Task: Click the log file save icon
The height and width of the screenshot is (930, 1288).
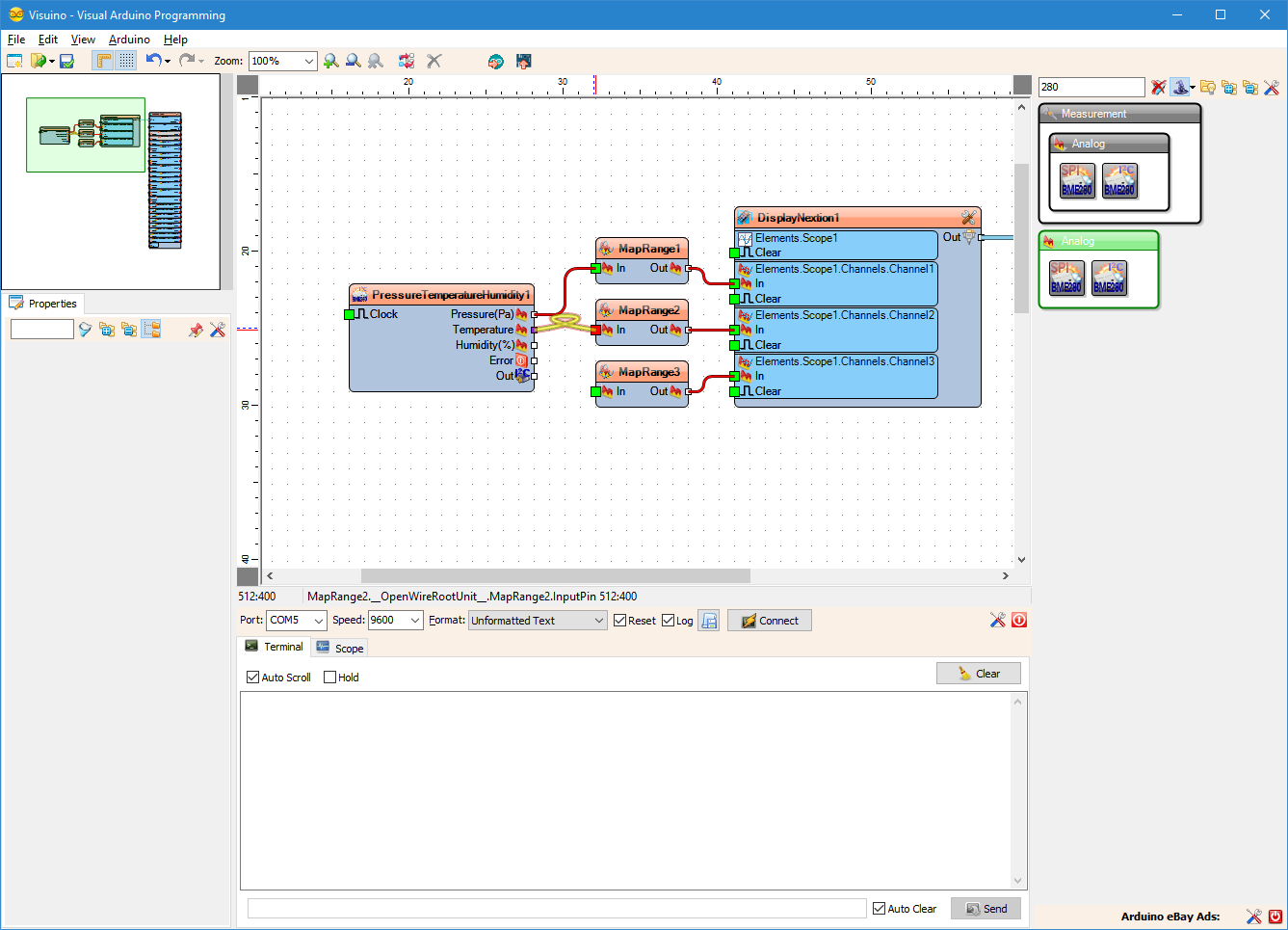Action: point(709,621)
